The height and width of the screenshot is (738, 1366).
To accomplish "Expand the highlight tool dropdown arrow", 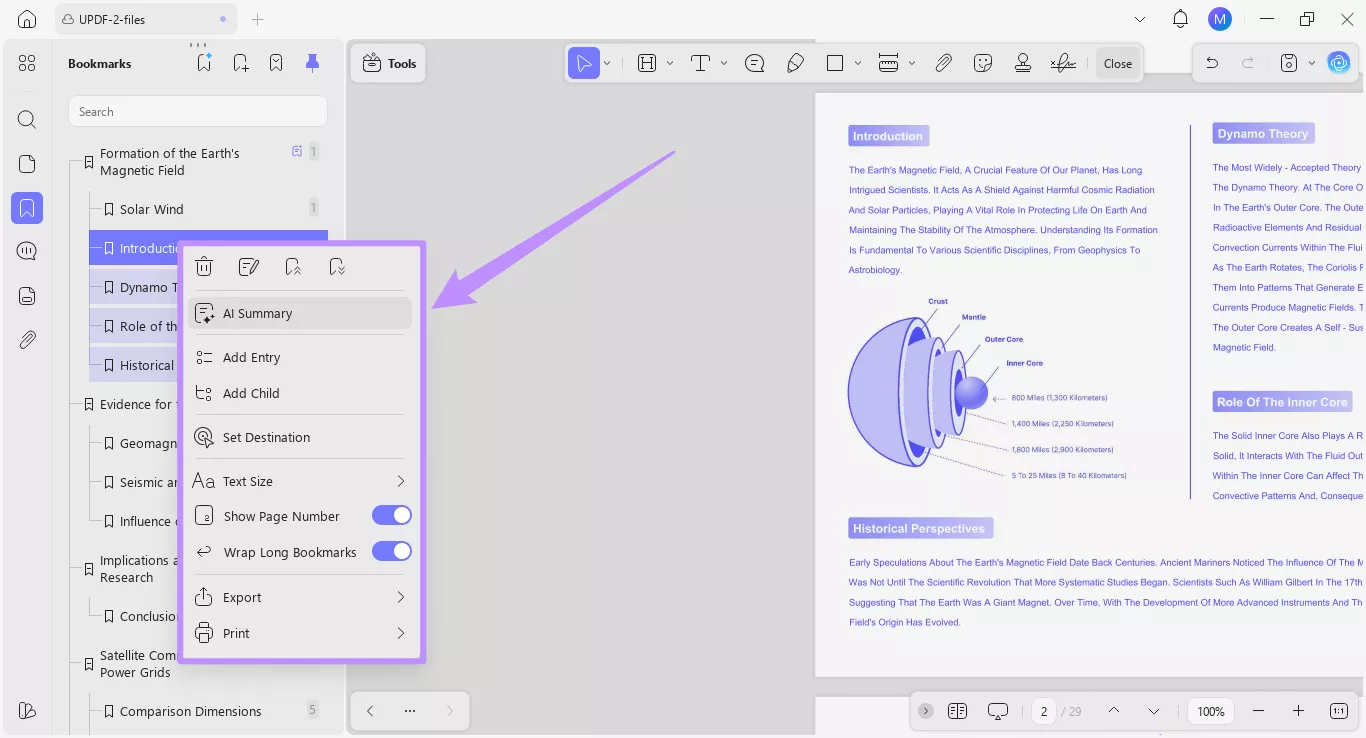I will [x=669, y=63].
